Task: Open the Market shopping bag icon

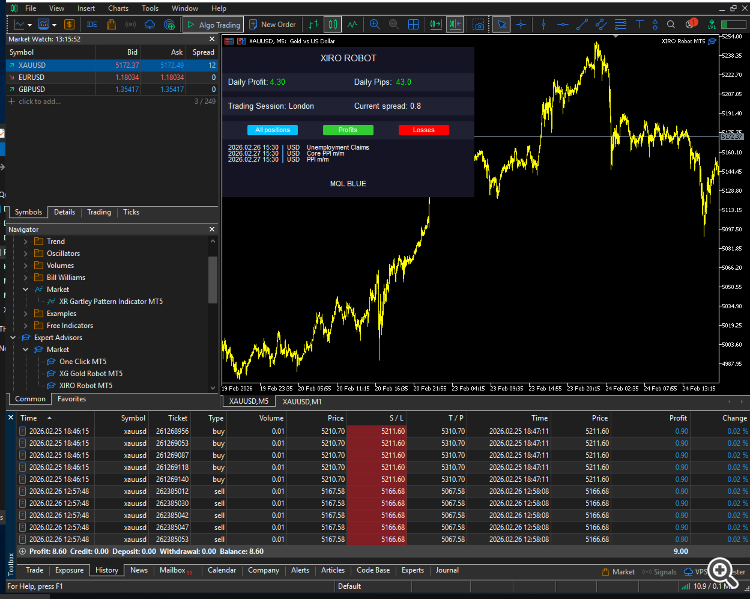Action: (111, 24)
